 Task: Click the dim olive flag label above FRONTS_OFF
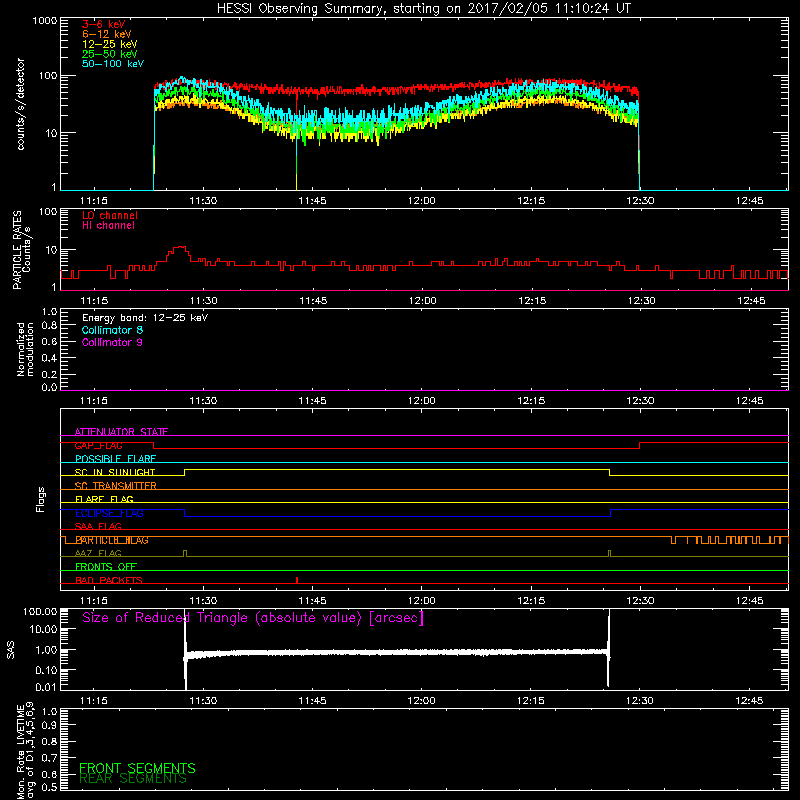(x=98, y=554)
